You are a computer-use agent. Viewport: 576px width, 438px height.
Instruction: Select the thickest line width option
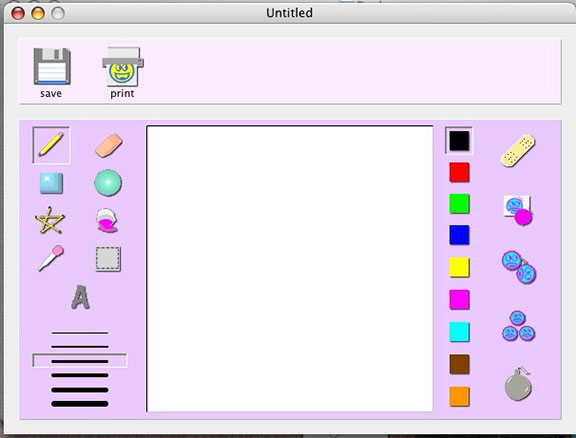pos(80,404)
